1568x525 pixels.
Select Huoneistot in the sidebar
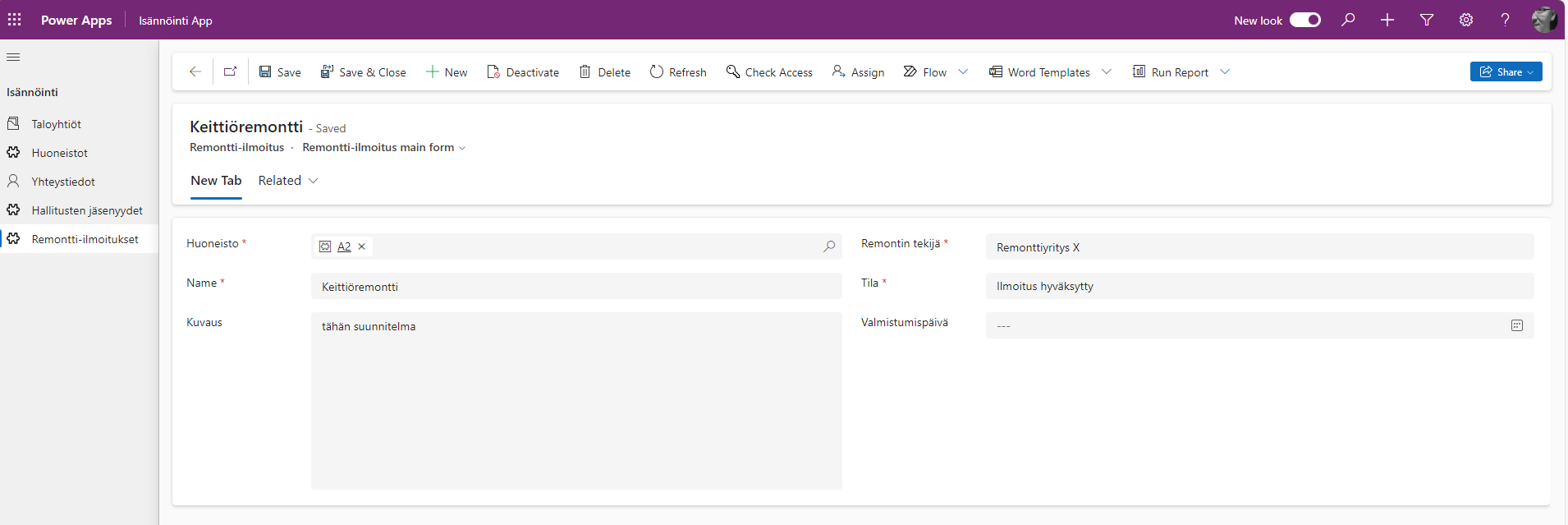[59, 153]
